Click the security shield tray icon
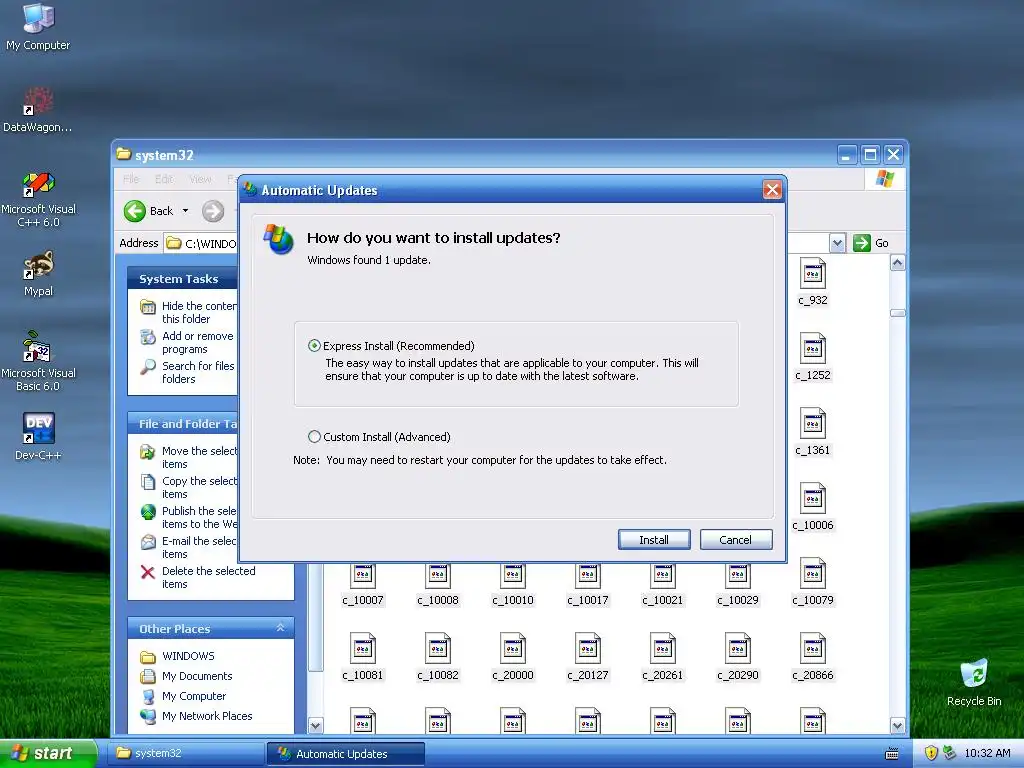1024x768 pixels. point(931,753)
